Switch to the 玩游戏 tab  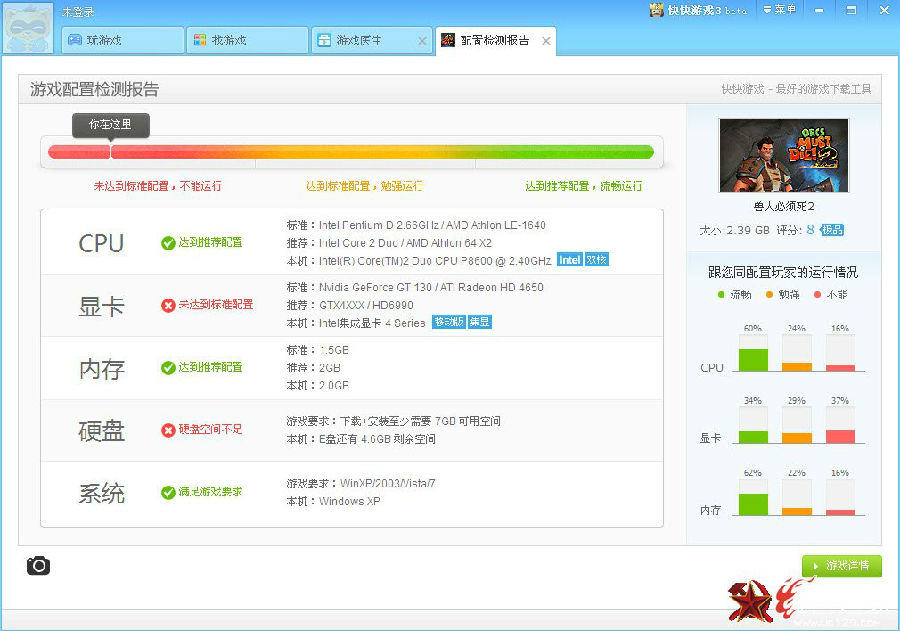click(x=123, y=40)
